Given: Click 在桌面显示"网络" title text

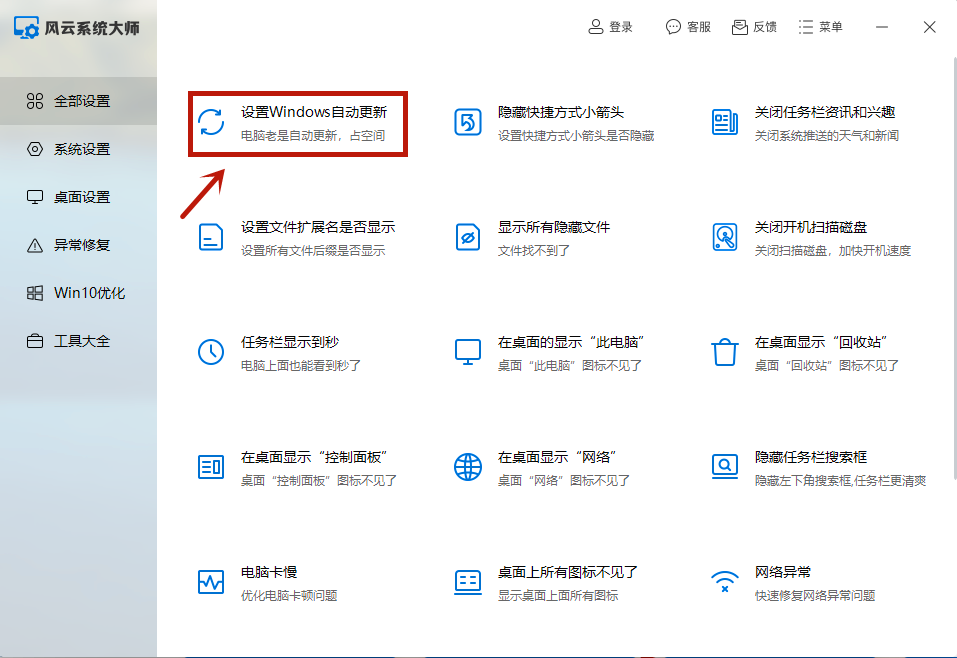Looking at the screenshot, I should [x=557, y=457].
